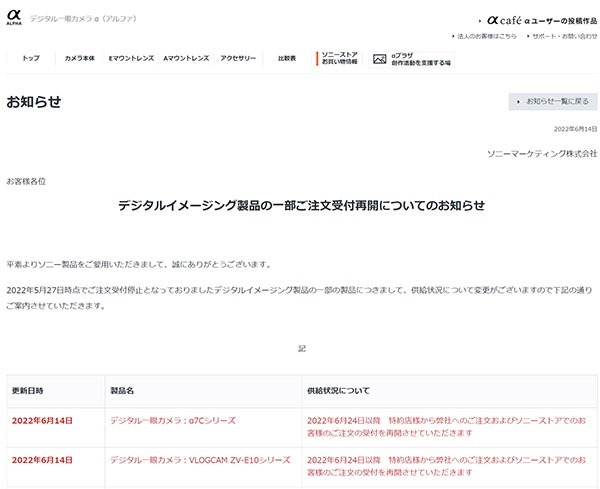Select the お知らせ page heading
Viewport: 600px width, 489px height.
tap(34, 102)
